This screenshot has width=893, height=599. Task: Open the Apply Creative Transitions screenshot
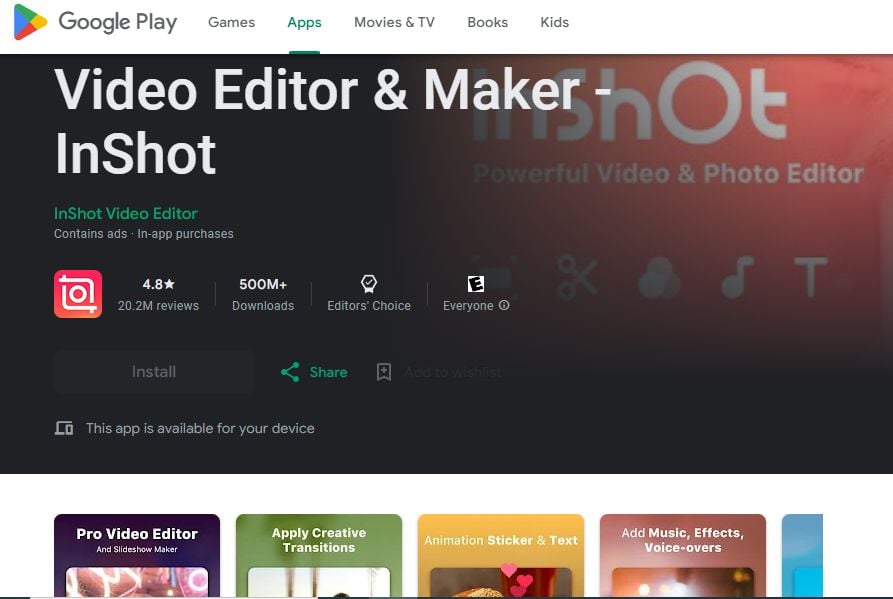point(318,555)
